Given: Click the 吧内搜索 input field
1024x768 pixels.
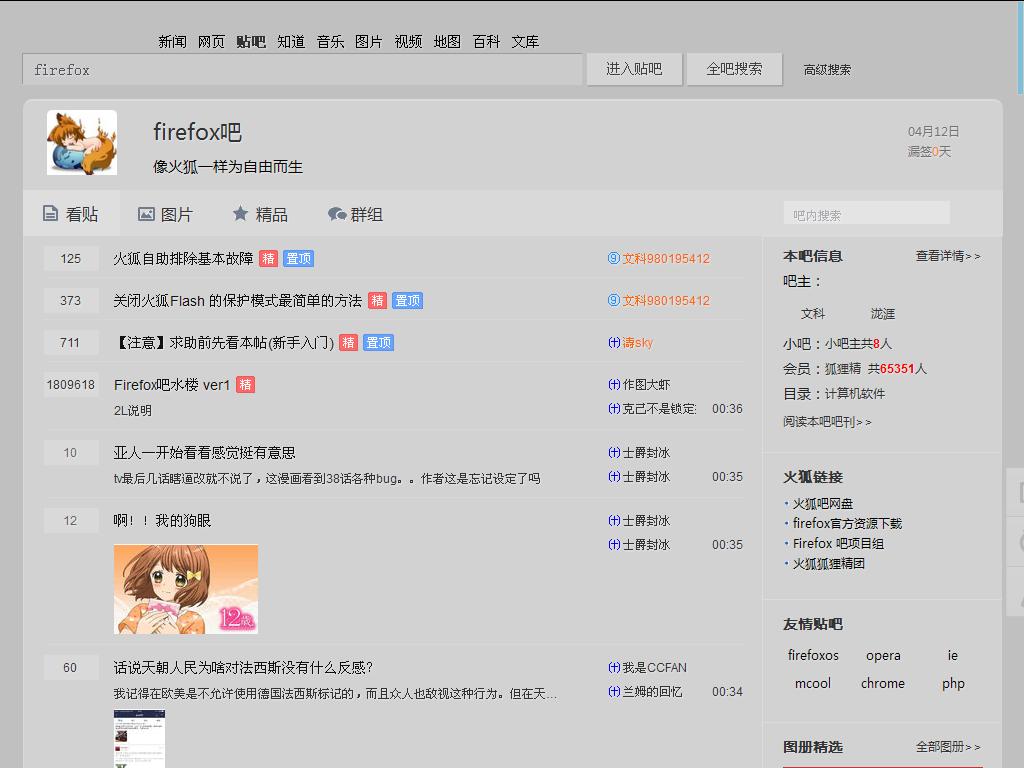Looking at the screenshot, I should (866, 212).
